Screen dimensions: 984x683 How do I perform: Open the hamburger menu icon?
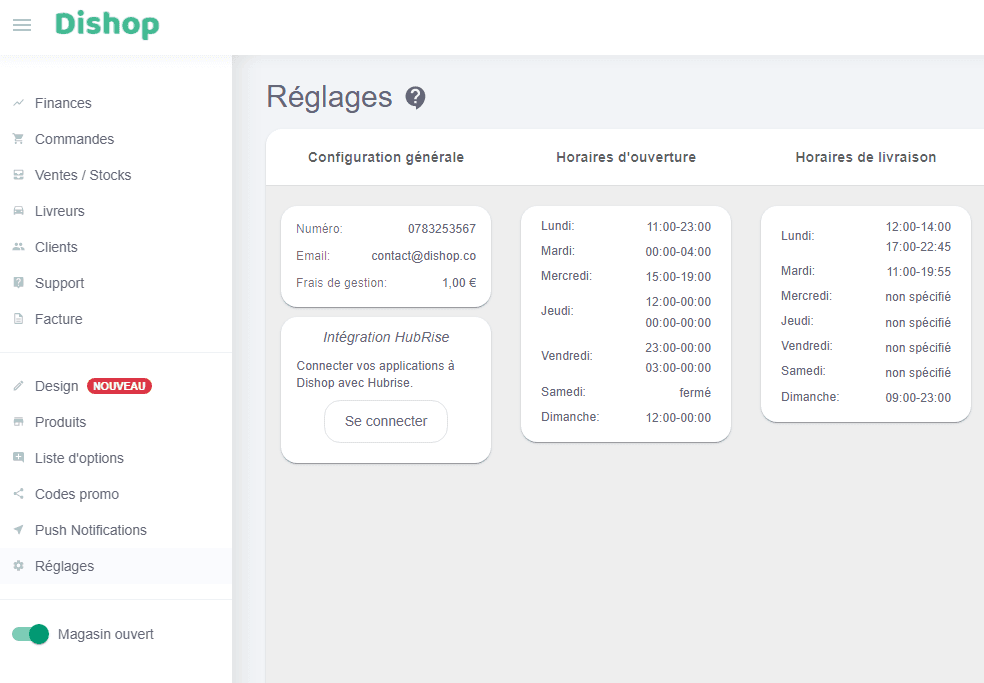(22, 25)
